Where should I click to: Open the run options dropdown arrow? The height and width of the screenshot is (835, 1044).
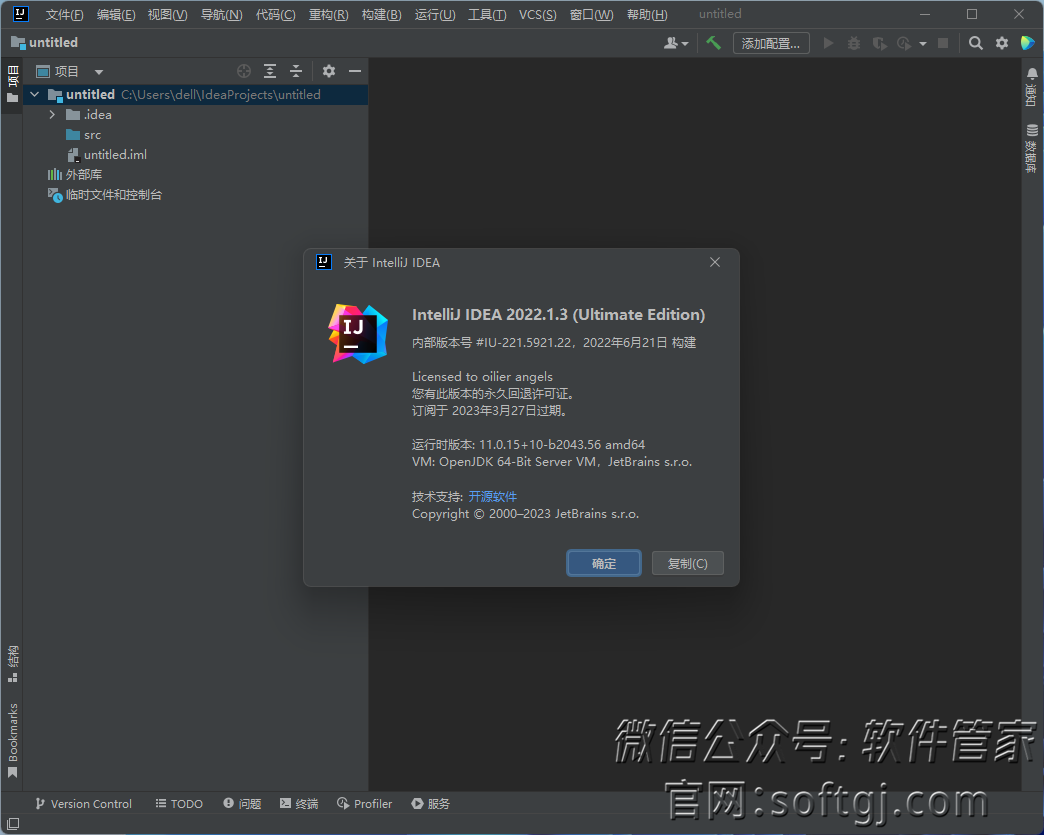tap(923, 44)
